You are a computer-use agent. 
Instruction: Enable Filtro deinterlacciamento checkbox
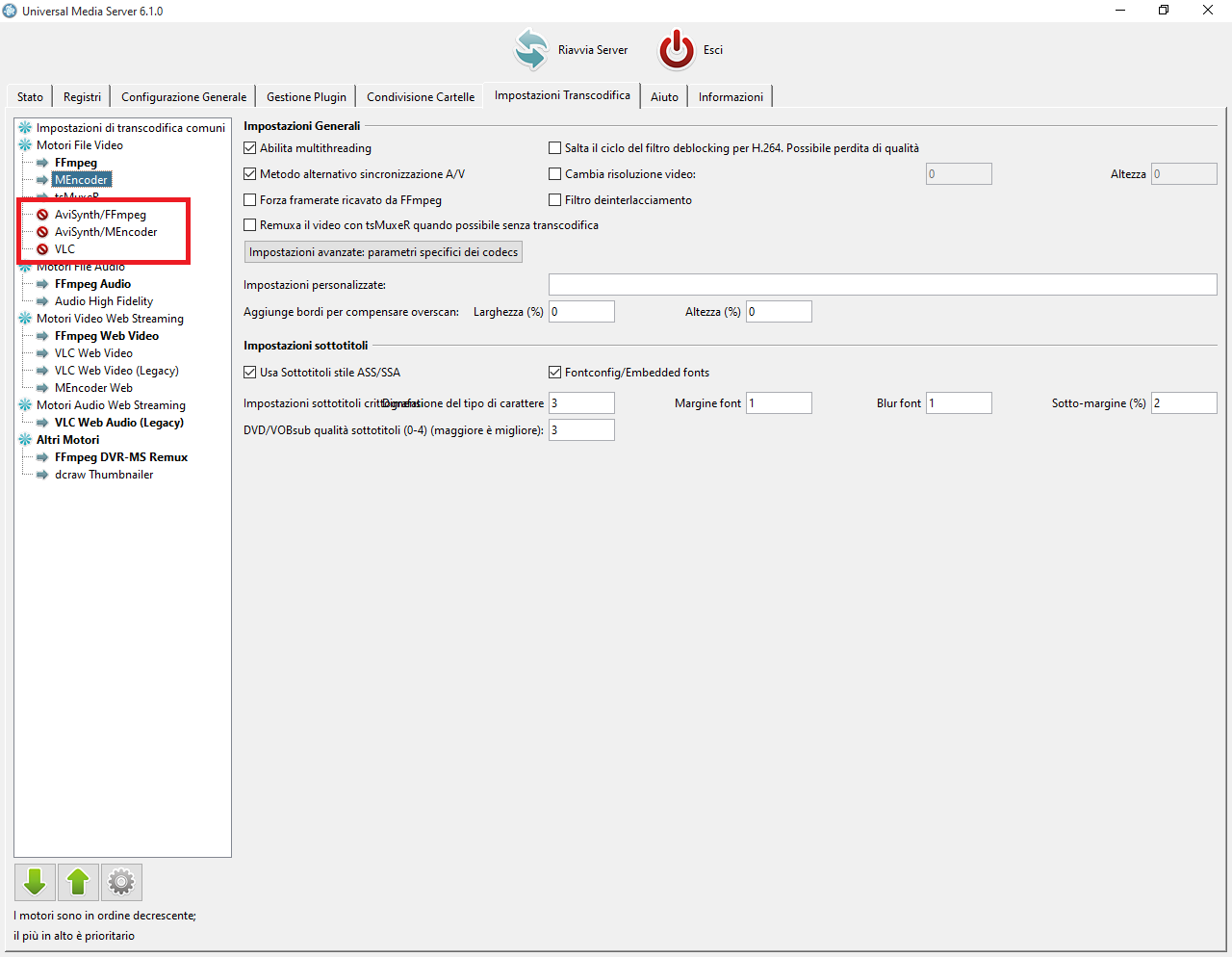click(555, 200)
